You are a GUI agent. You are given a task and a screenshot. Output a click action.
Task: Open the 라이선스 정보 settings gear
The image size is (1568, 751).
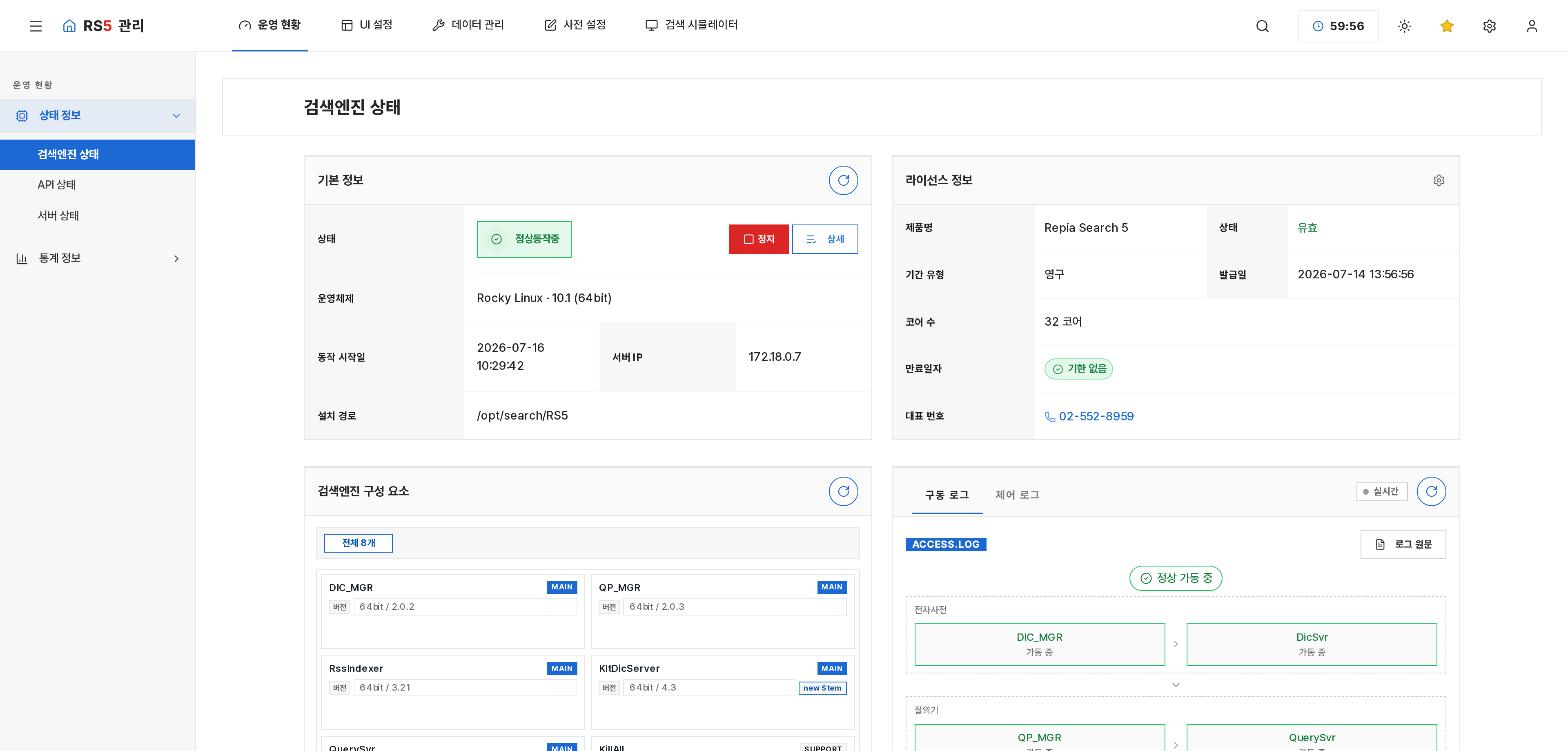[1438, 180]
